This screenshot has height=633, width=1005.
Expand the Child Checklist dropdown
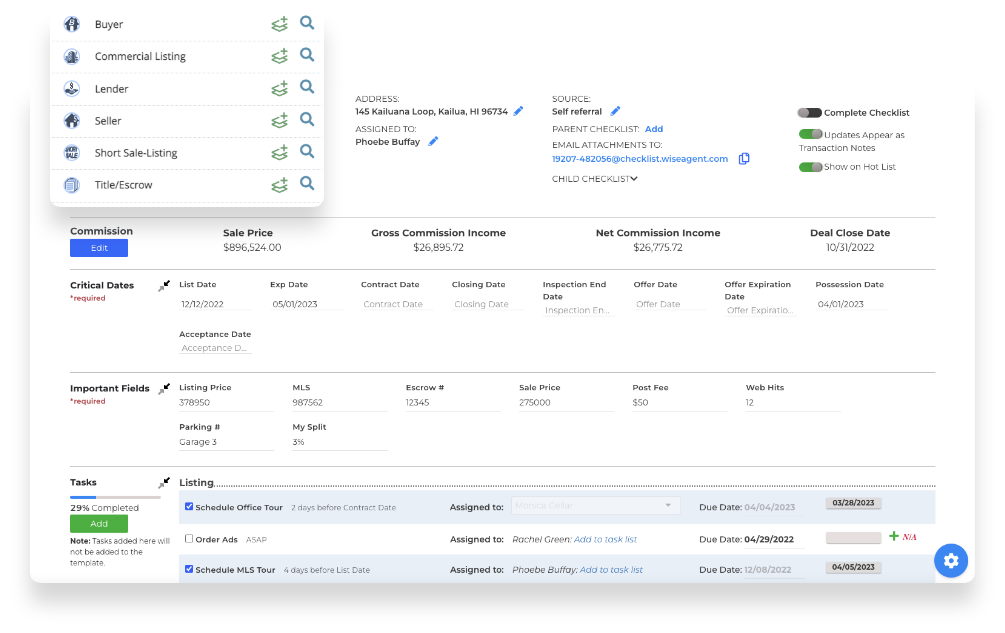click(x=595, y=179)
